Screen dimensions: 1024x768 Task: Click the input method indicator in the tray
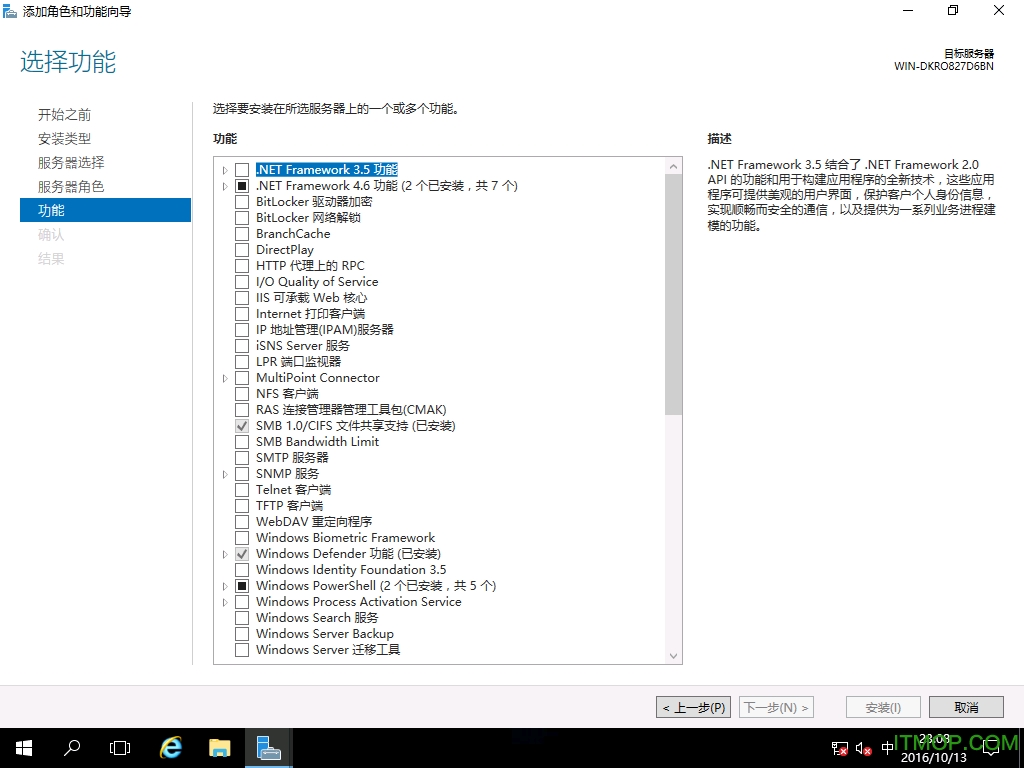(x=886, y=747)
